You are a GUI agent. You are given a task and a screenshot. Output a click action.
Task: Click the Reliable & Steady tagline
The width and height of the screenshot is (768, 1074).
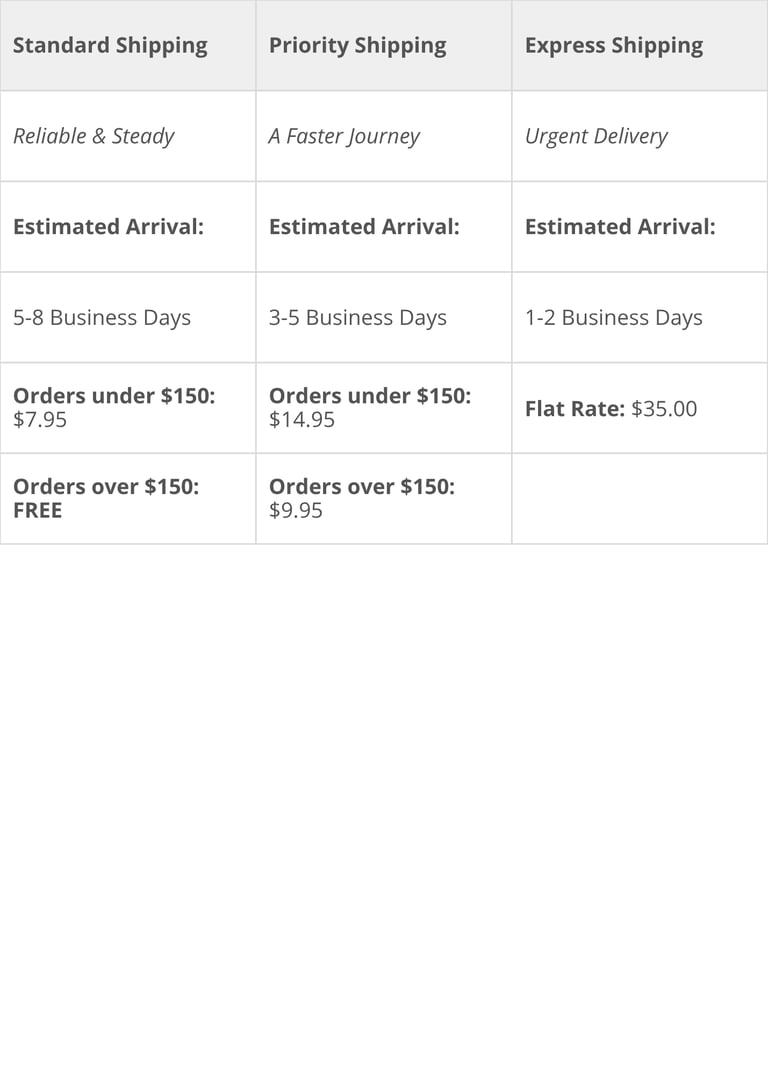[x=93, y=136]
